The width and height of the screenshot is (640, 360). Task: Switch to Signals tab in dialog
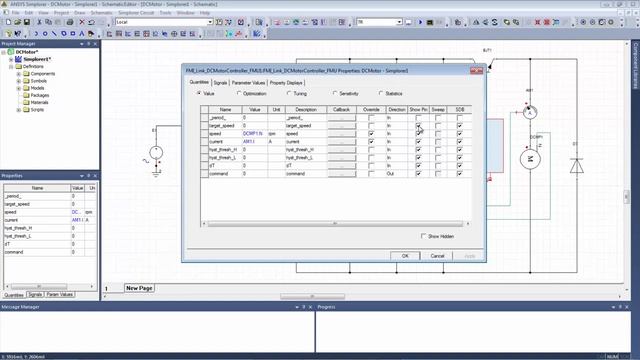[x=220, y=83]
